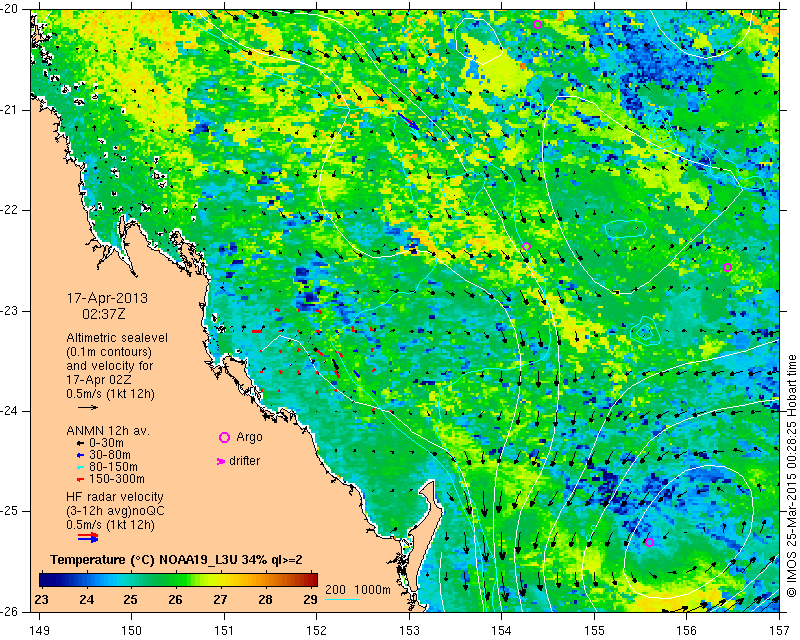
Task: Click the 'ANMN 12h av.' heading
Action: pyautogui.click(x=108, y=431)
